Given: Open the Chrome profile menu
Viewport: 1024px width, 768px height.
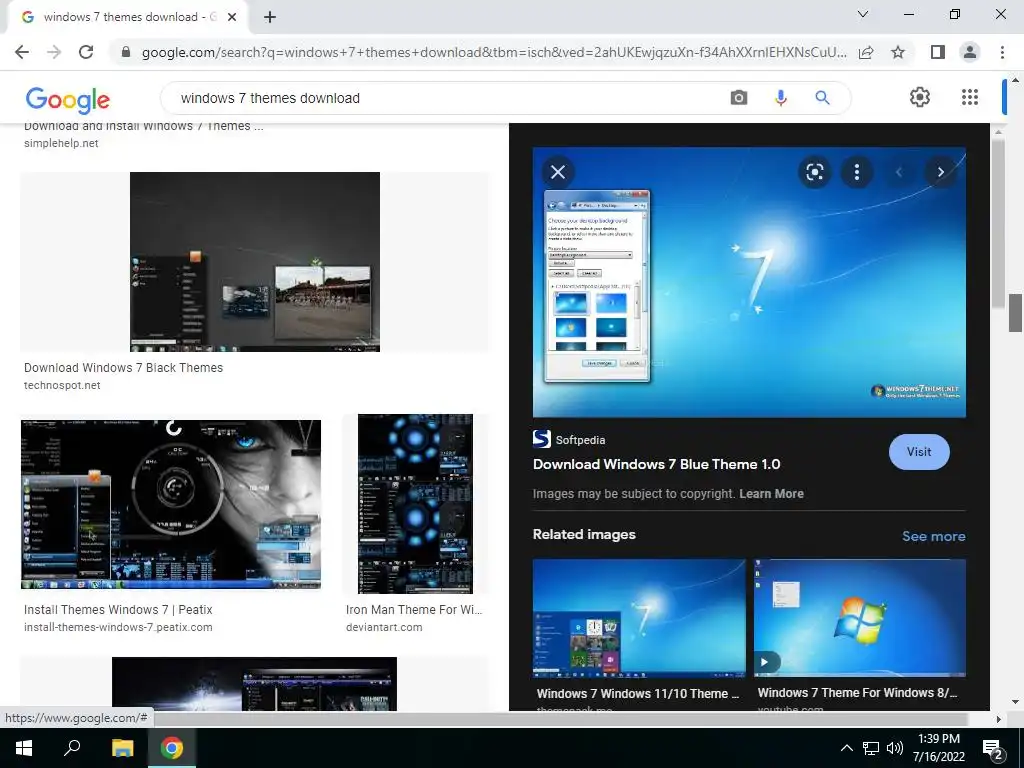Looking at the screenshot, I should point(970,52).
